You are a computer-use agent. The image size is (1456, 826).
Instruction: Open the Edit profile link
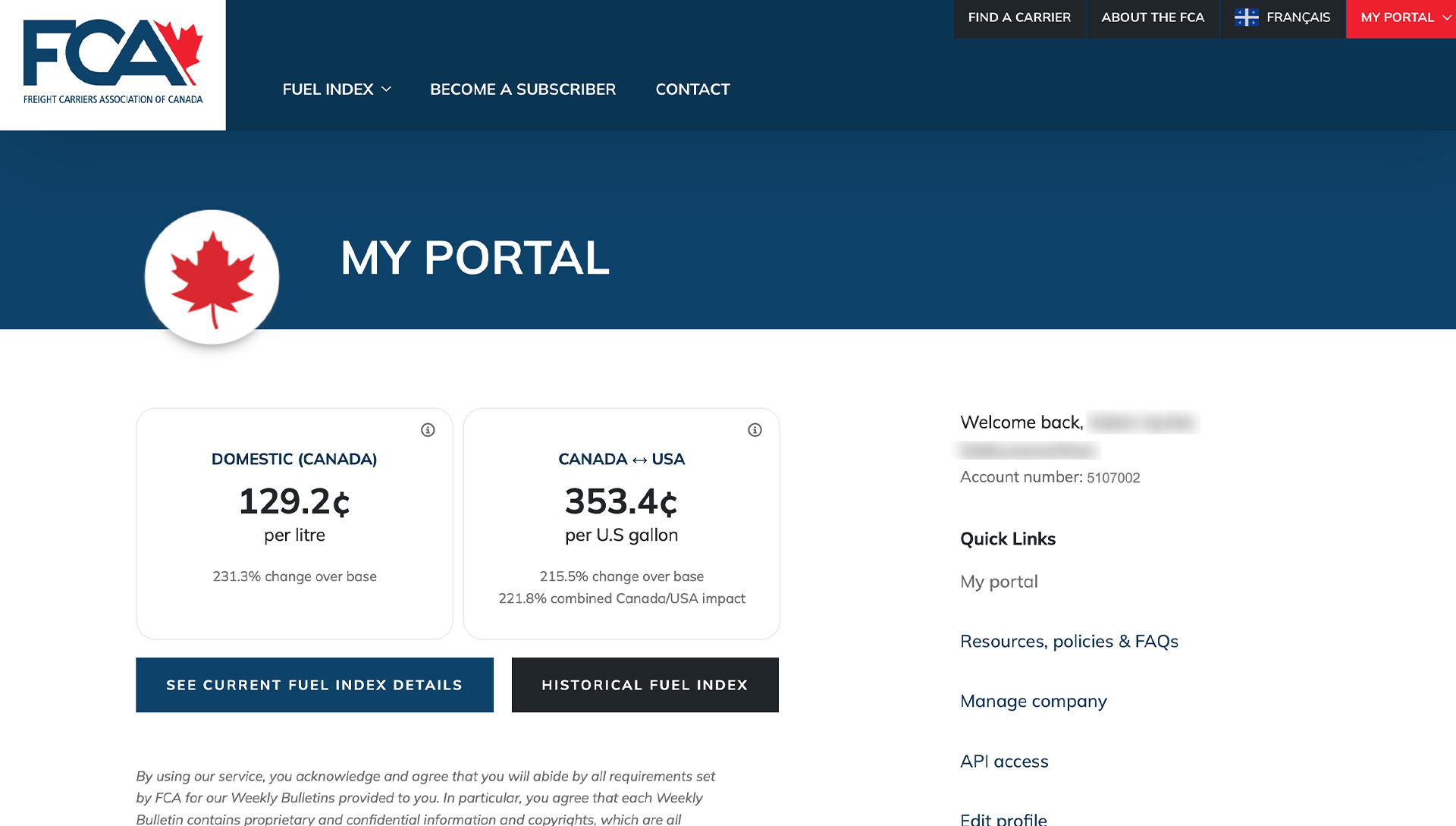(x=1003, y=819)
